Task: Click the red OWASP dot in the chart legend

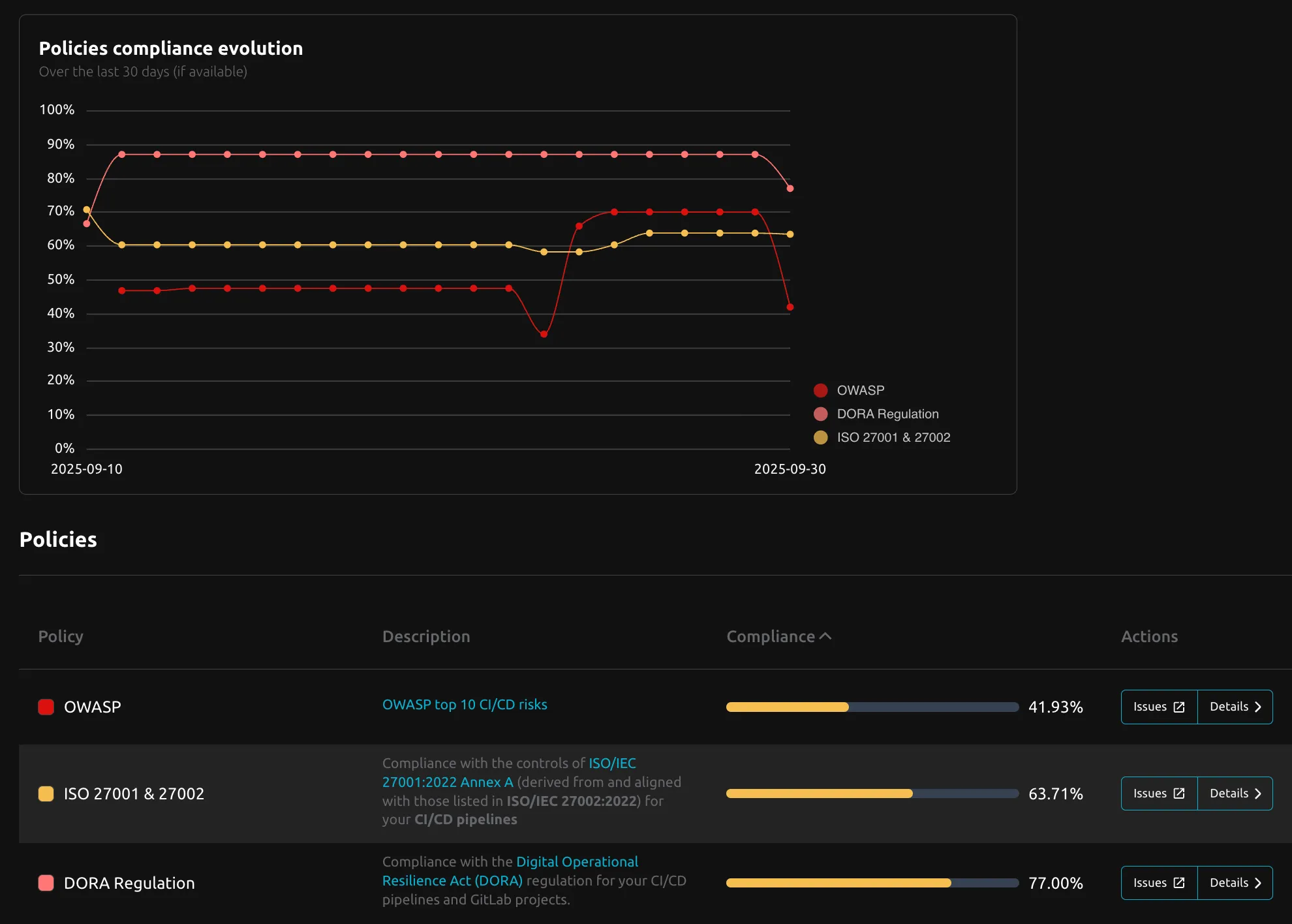Action: 820,390
